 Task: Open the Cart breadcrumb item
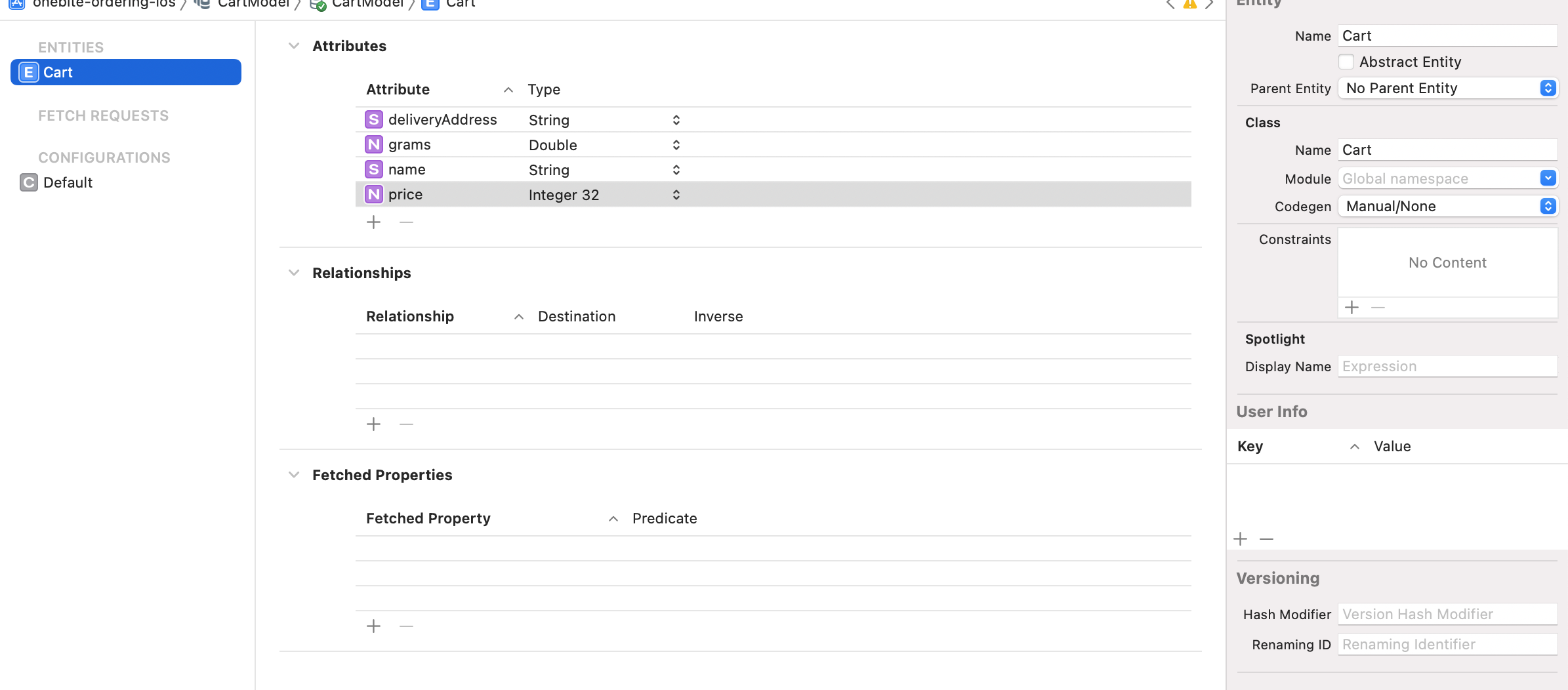pyautogui.click(x=461, y=4)
